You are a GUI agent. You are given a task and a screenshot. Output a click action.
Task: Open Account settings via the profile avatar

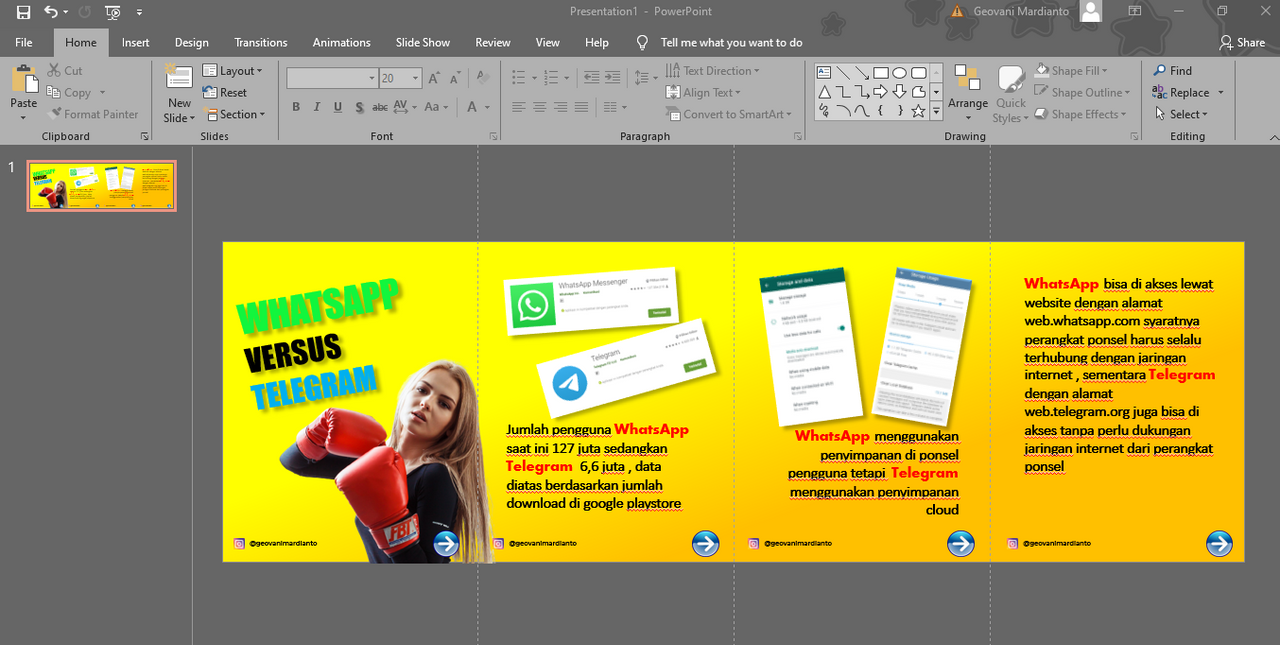pyautogui.click(x=1091, y=12)
